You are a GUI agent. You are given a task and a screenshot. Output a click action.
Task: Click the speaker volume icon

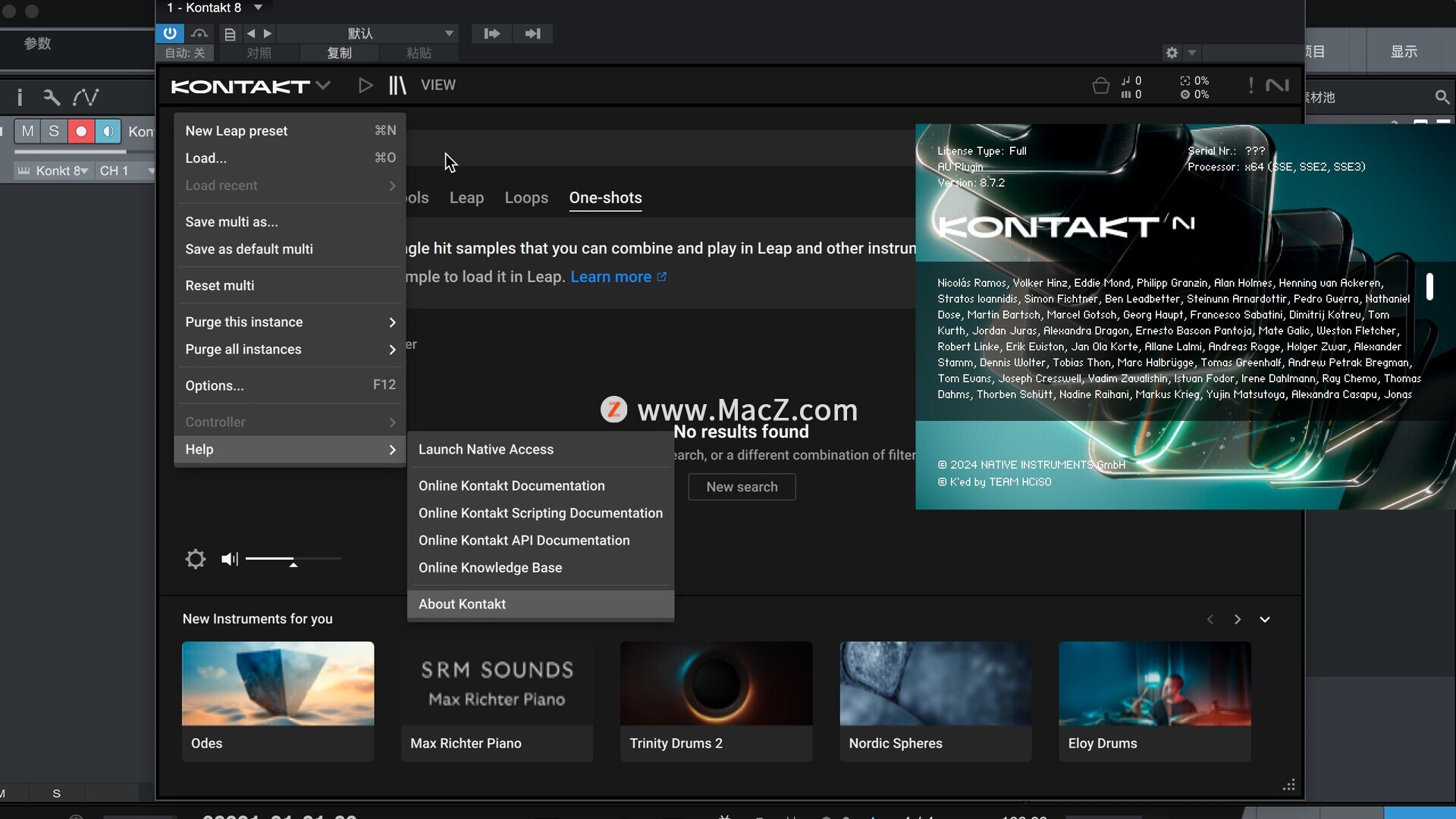click(x=229, y=560)
